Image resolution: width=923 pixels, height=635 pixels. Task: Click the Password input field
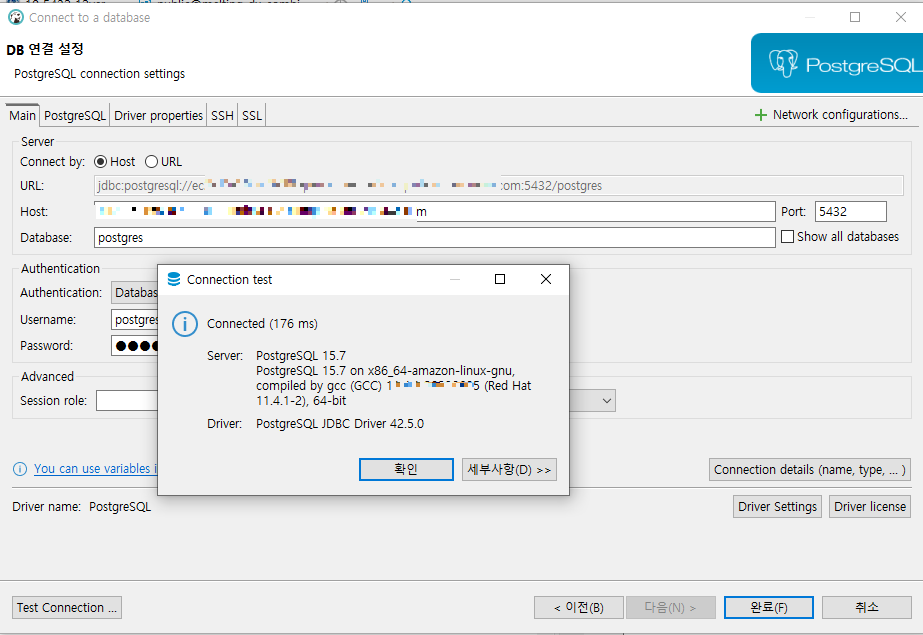click(x=135, y=345)
